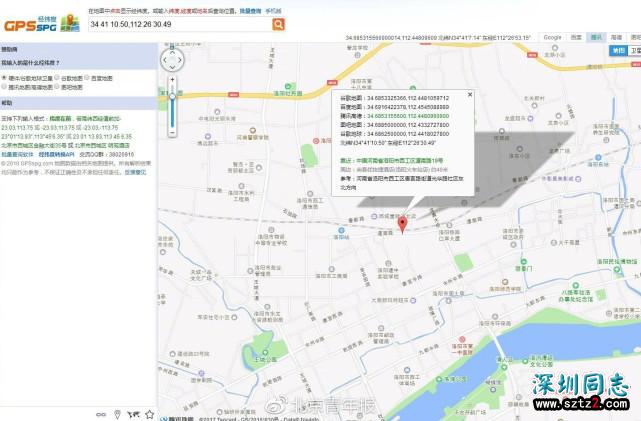
Task: Open the 批量查询 link above the search box
Action: 250,11
